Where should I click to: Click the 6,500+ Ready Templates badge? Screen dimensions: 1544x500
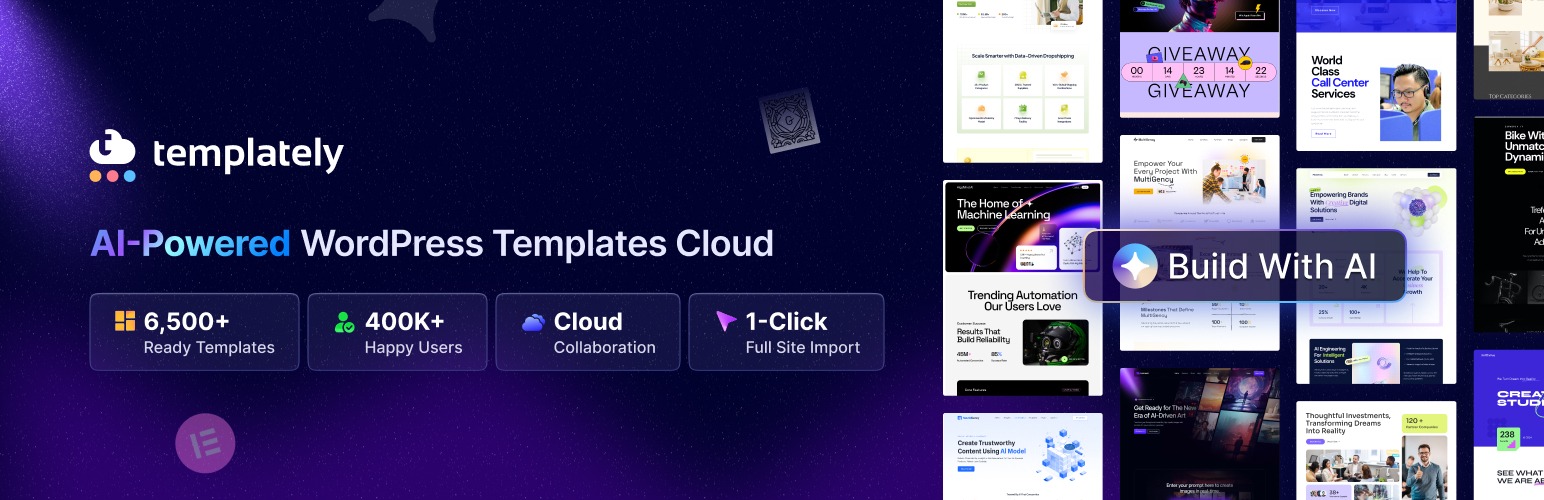click(194, 332)
